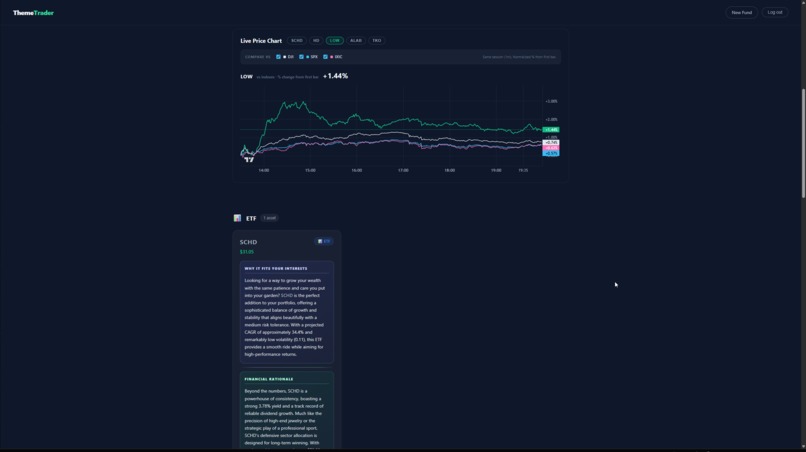Open the New Fund button
This screenshot has width=806, height=452.
(741, 12)
